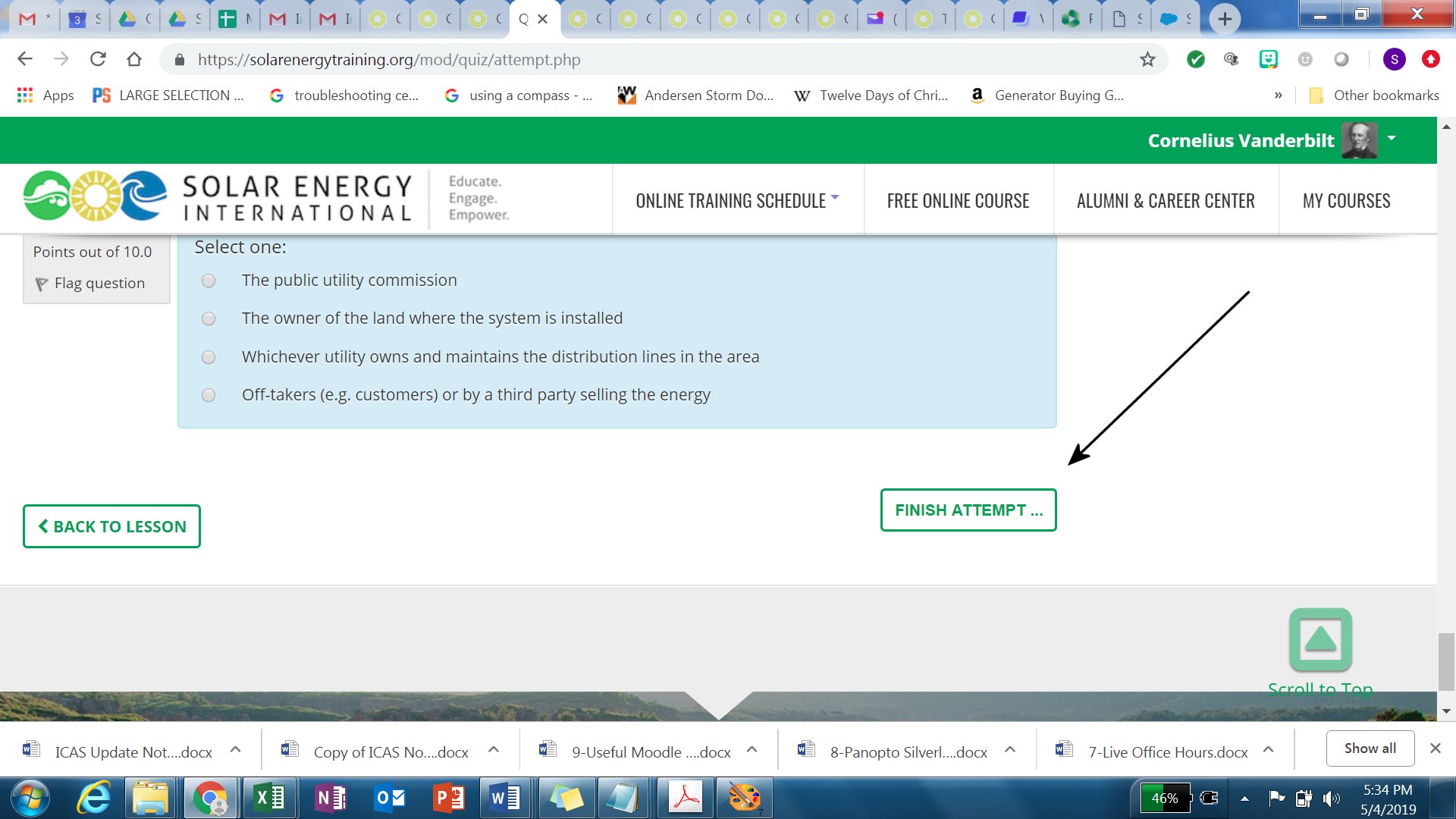Expand Online Training Schedule dropdown
Image resolution: width=1456 pixels, height=819 pixels.
[737, 200]
